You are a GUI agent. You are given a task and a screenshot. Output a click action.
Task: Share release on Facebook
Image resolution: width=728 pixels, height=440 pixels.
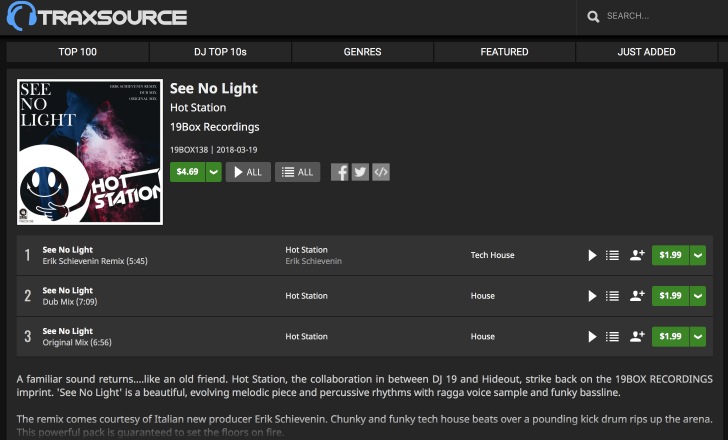coord(339,172)
